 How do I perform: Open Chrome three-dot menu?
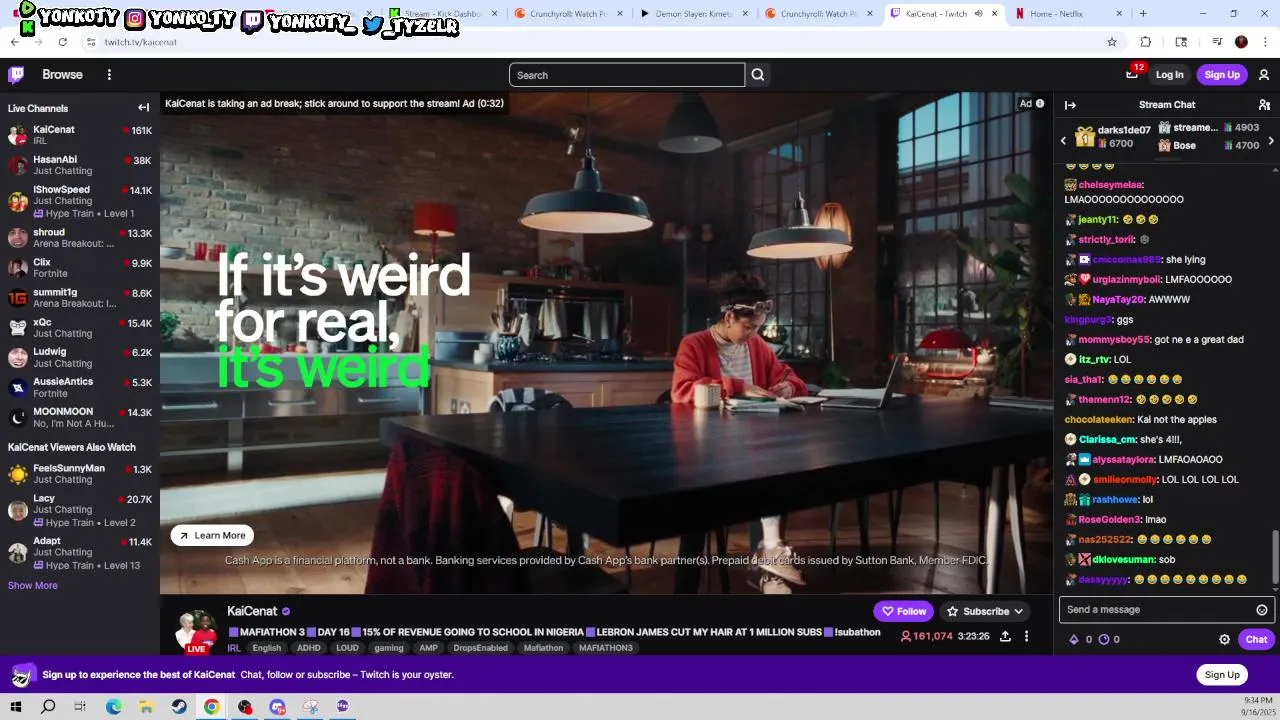point(1266,42)
